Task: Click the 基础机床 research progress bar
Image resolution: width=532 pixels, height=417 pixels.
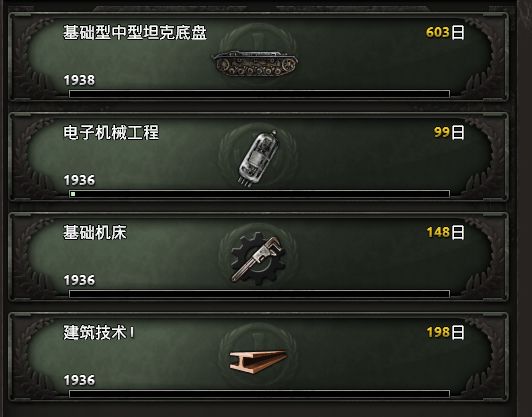Action: pyautogui.click(x=260, y=294)
